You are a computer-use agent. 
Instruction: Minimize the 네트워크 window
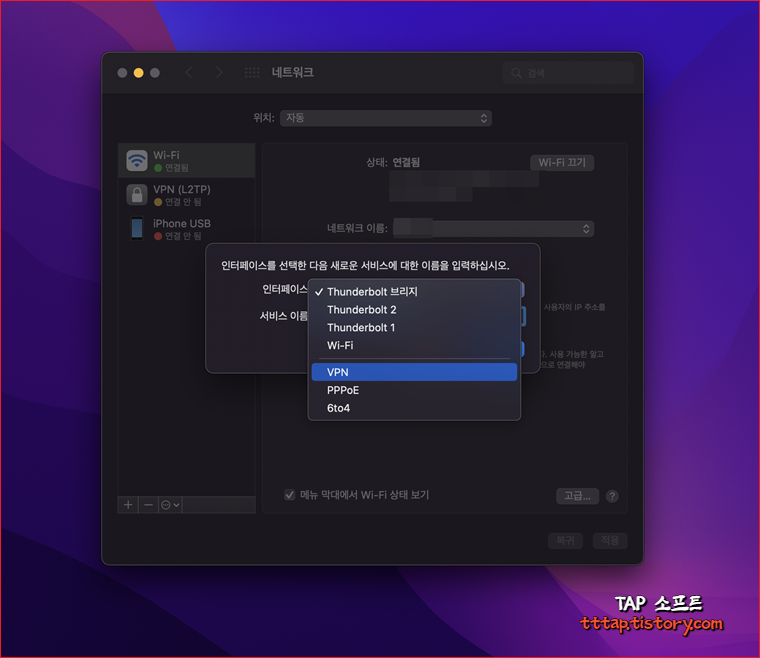(x=139, y=73)
